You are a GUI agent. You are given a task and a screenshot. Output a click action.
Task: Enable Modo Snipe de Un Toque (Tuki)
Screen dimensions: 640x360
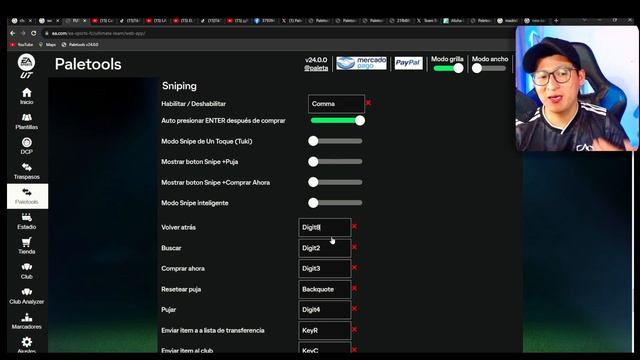coord(336,141)
